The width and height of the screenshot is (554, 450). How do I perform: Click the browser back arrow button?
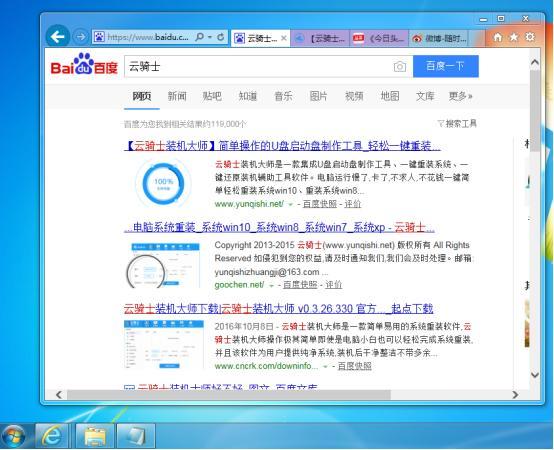[57, 36]
